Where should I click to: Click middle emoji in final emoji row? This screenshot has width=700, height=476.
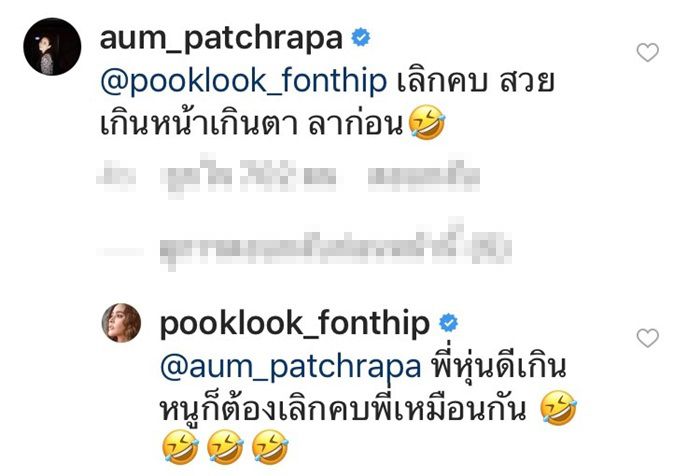[x=225, y=447]
